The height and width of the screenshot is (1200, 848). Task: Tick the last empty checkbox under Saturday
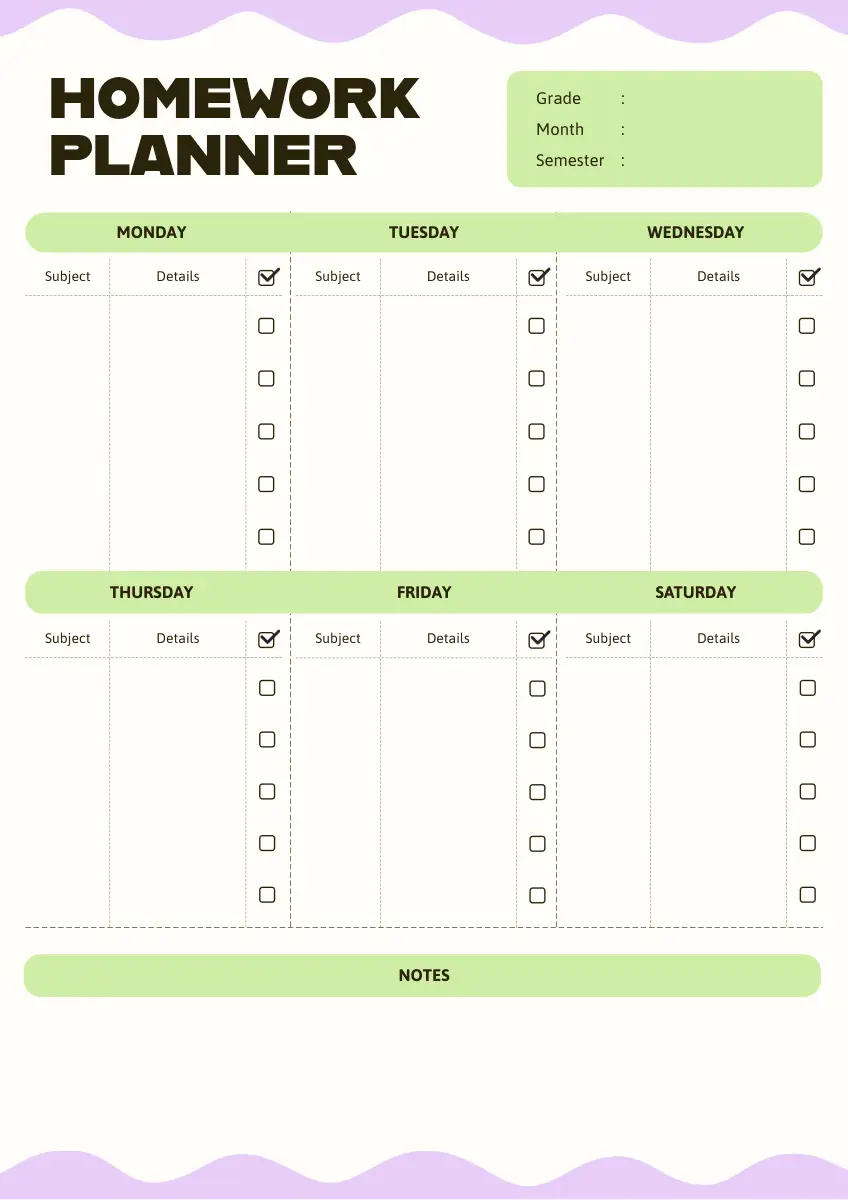click(x=808, y=895)
